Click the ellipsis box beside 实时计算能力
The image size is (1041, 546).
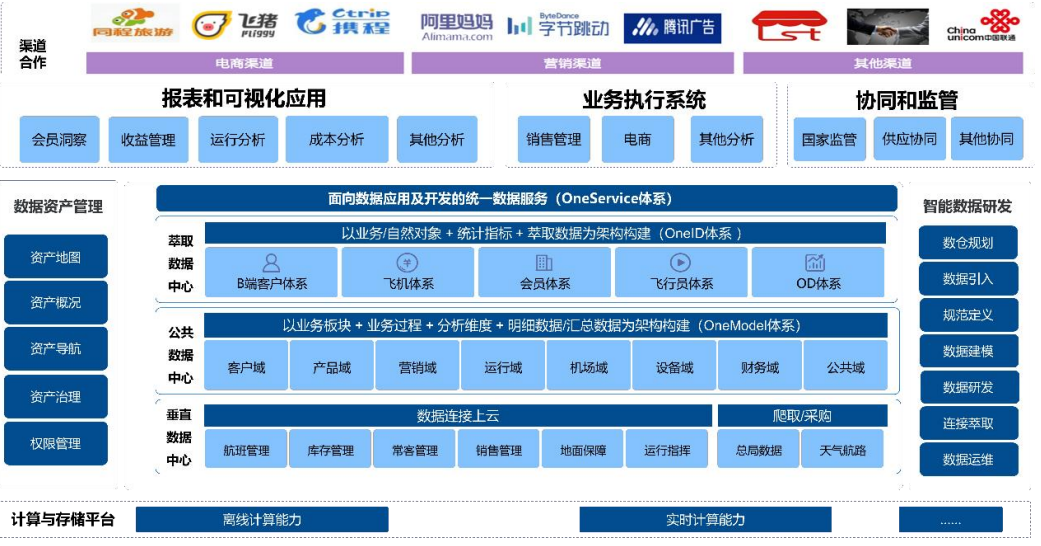point(950,520)
